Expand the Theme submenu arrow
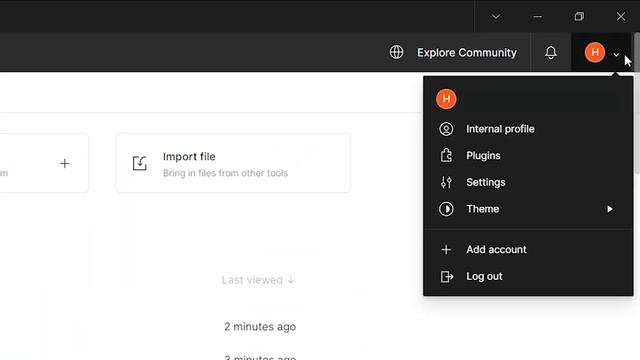640x360 pixels. pyautogui.click(x=610, y=209)
